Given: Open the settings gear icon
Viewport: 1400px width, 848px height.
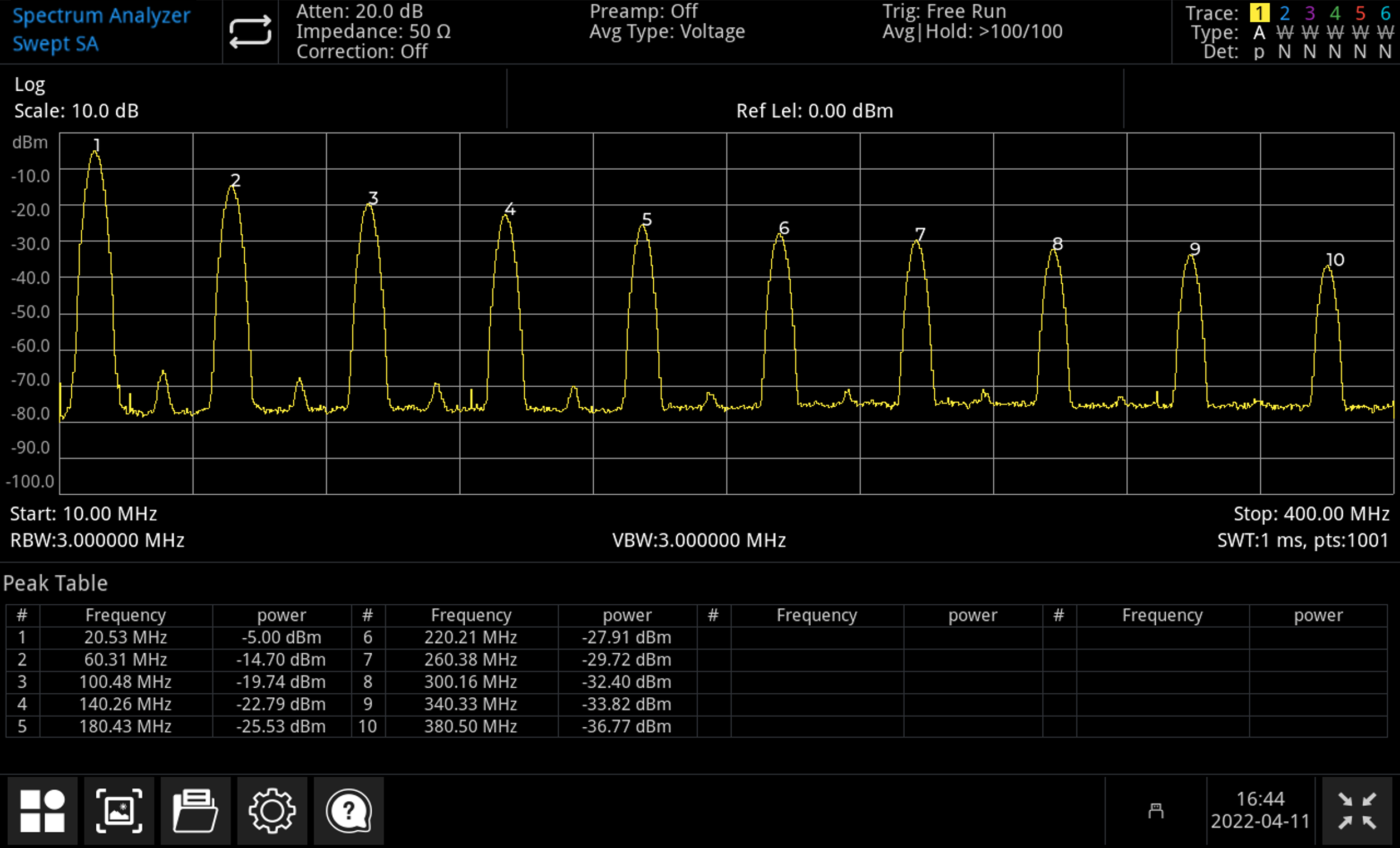Looking at the screenshot, I should pyautogui.click(x=272, y=811).
